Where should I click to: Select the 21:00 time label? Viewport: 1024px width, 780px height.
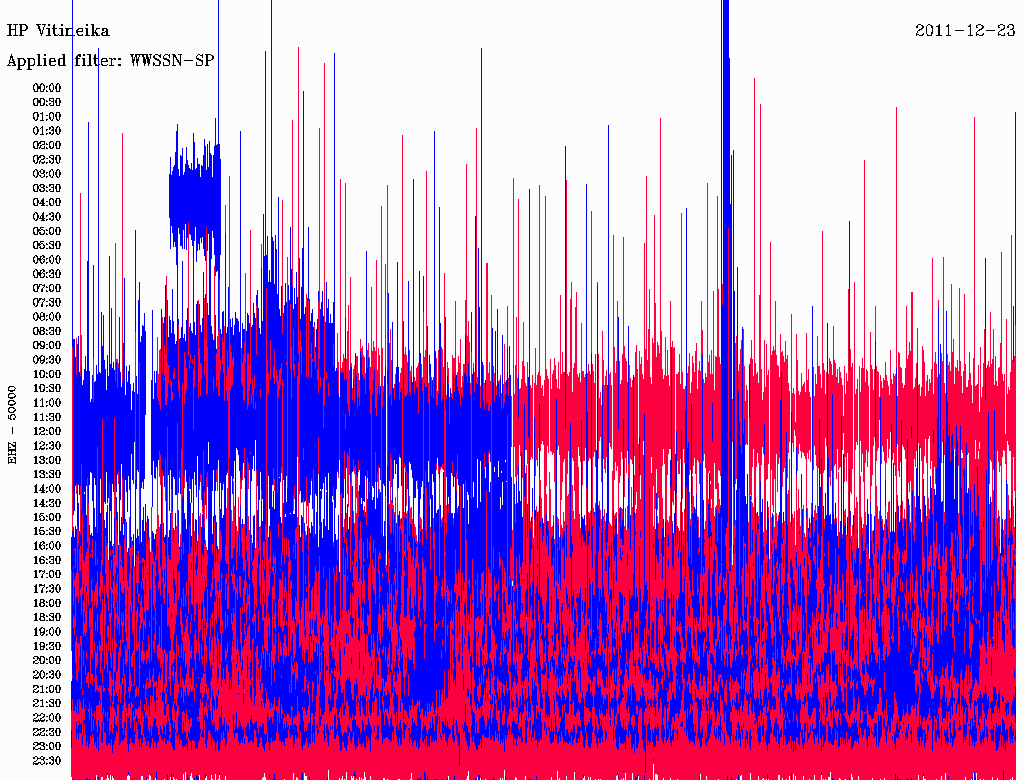pos(47,689)
